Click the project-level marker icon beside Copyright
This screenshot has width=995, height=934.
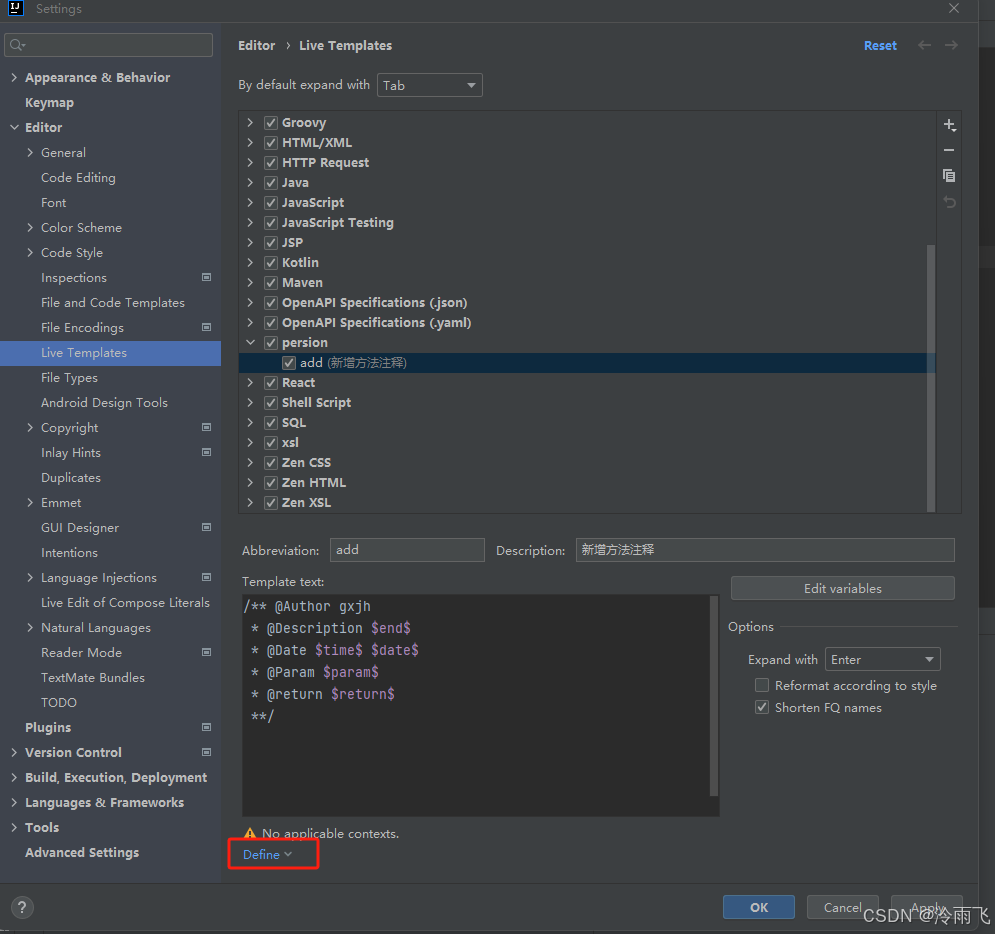click(x=206, y=428)
